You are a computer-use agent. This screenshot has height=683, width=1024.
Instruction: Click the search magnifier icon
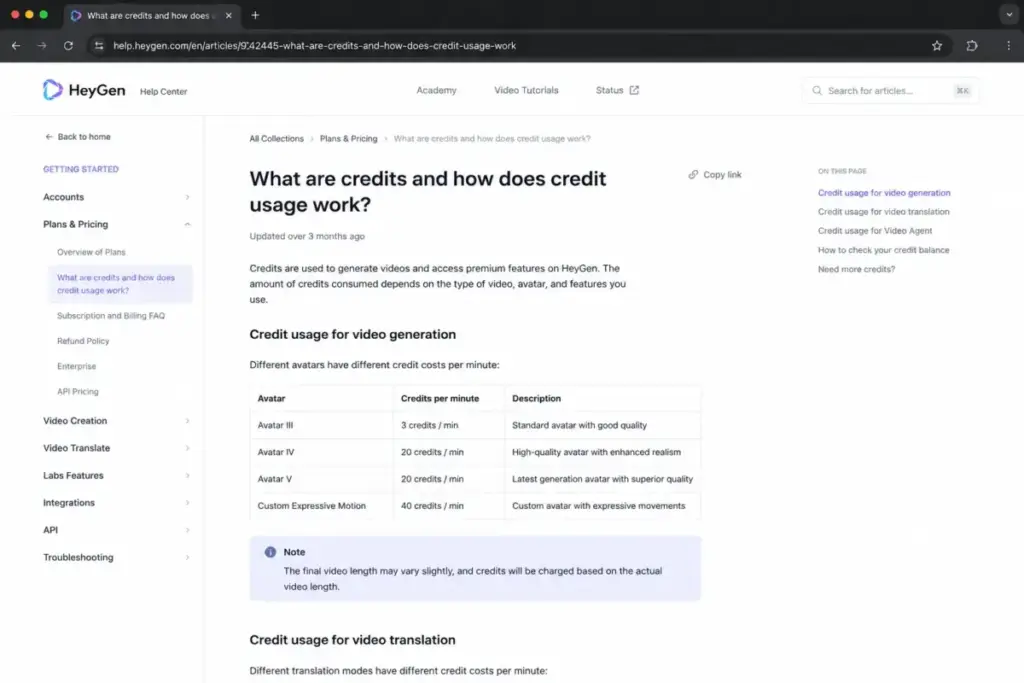tap(817, 91)
